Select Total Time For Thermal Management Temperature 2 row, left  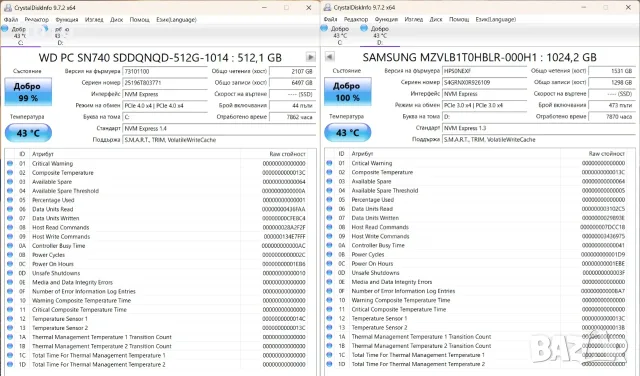[159, 365]
